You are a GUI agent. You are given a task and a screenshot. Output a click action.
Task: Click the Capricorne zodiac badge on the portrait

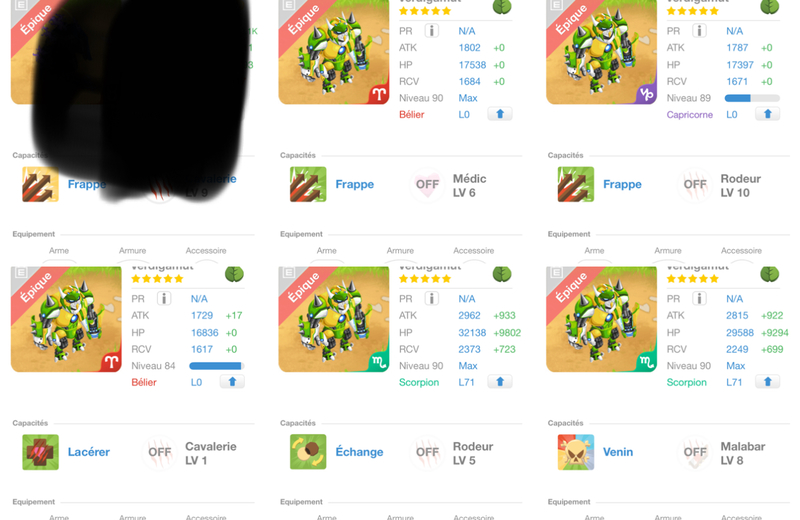[x=646, y=94]
